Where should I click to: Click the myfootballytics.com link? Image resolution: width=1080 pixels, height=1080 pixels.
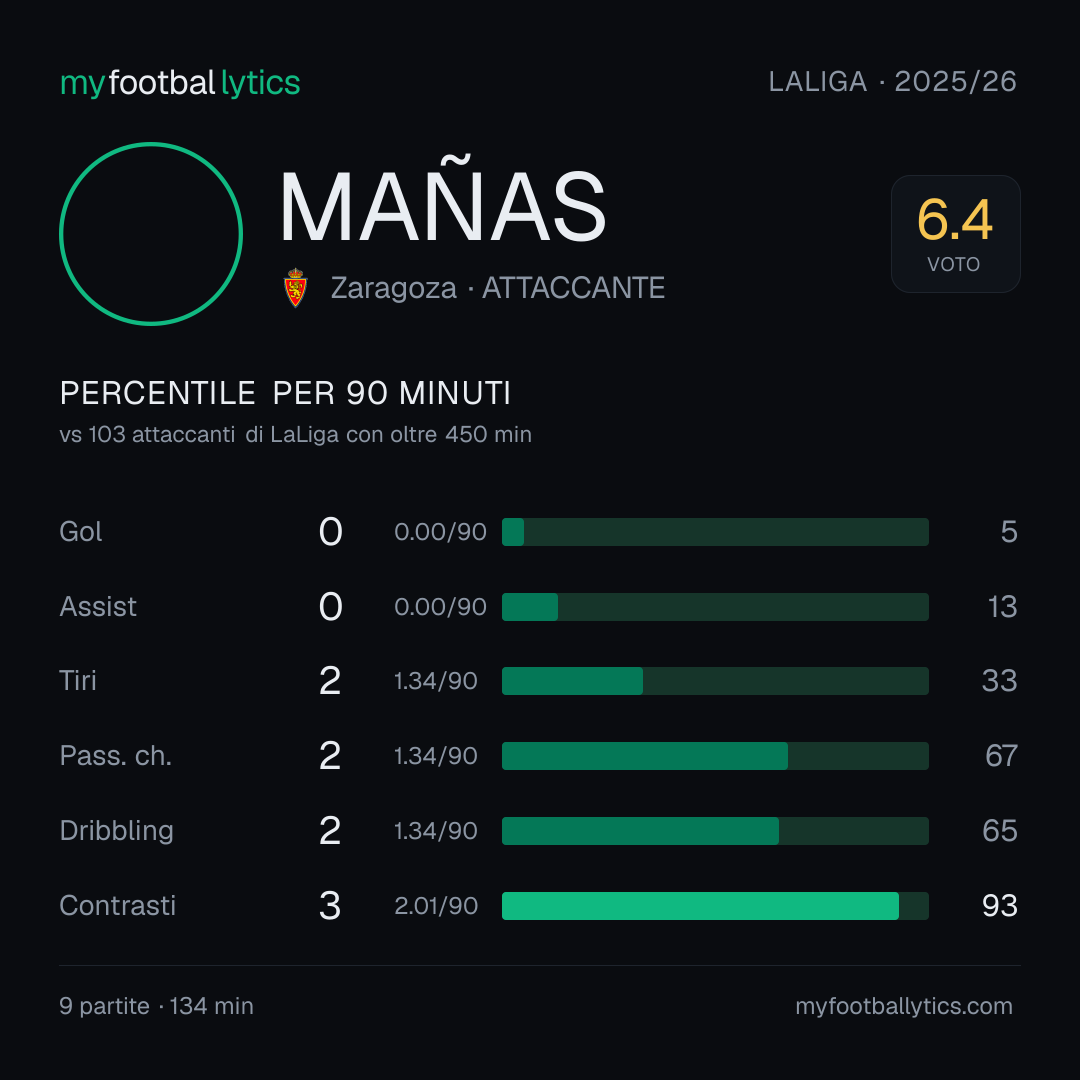(904, 1006)
